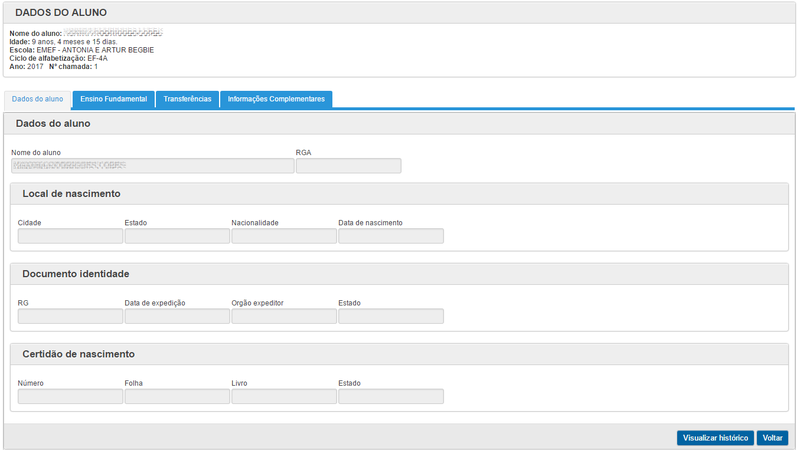Select the Dados do aluno tab
This screenshot has width=800, height=450.
(x=38, y=100)
